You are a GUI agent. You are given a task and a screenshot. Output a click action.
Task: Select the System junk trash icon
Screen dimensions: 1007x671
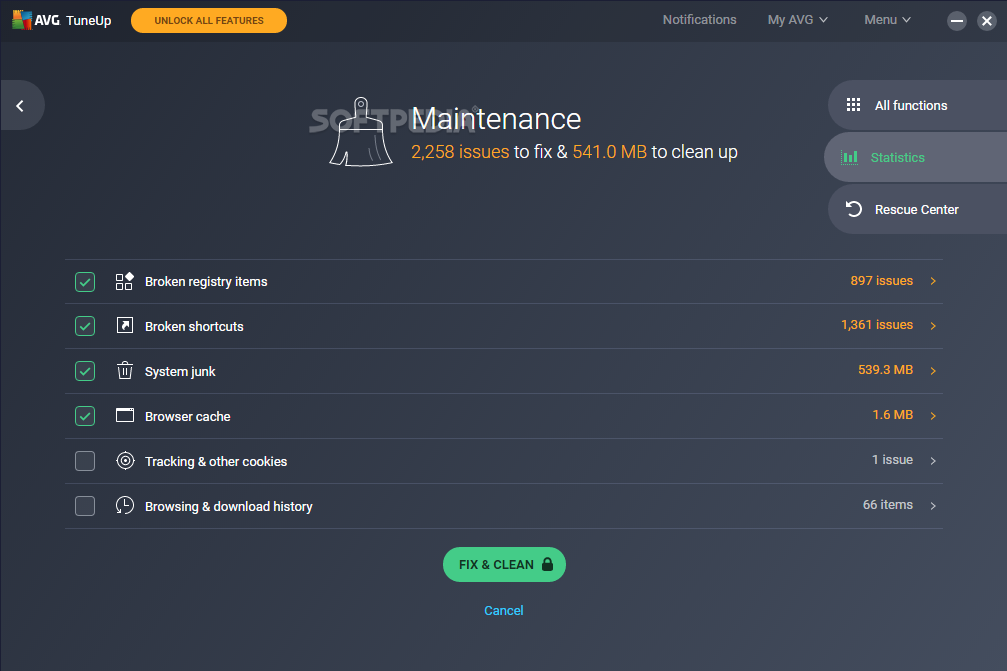point(124,370)
